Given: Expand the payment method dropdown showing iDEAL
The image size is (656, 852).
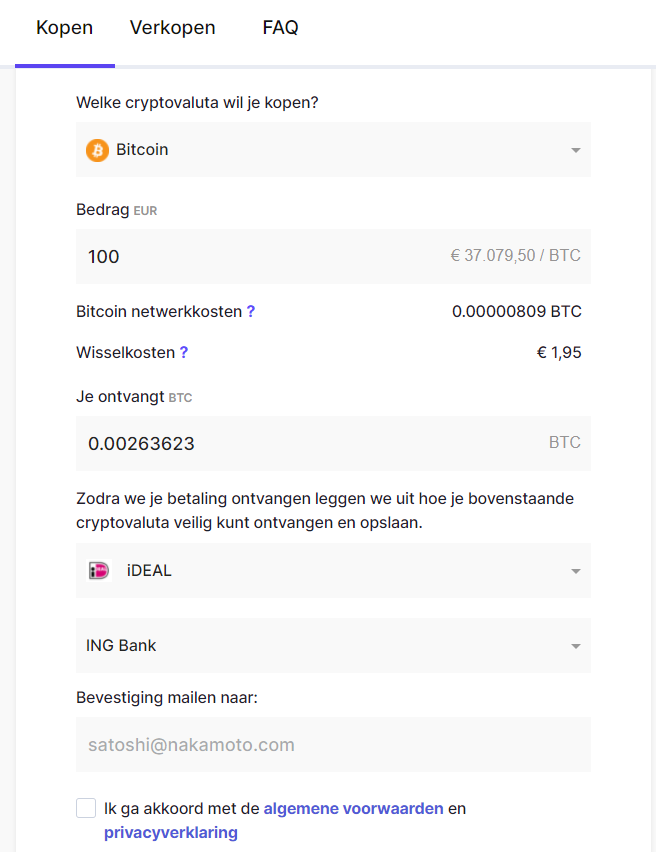Looking at the screenshot, I should [x=333, y=570].
